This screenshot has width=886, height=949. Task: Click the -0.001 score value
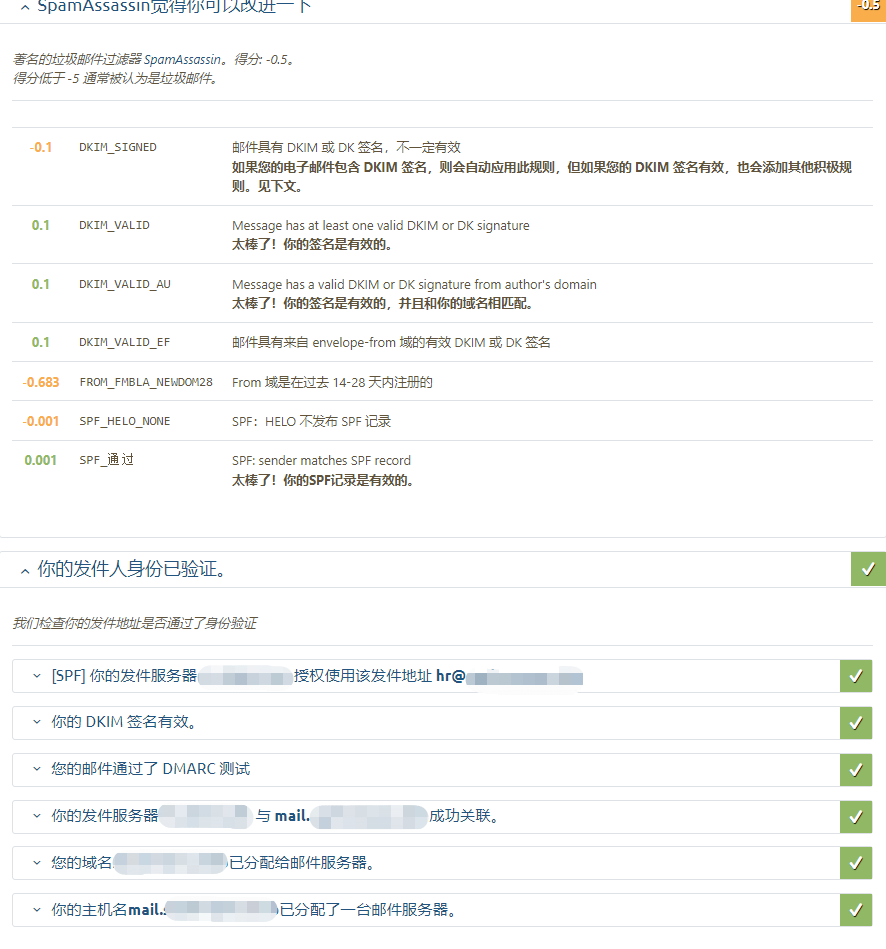(x=41, y=421)
